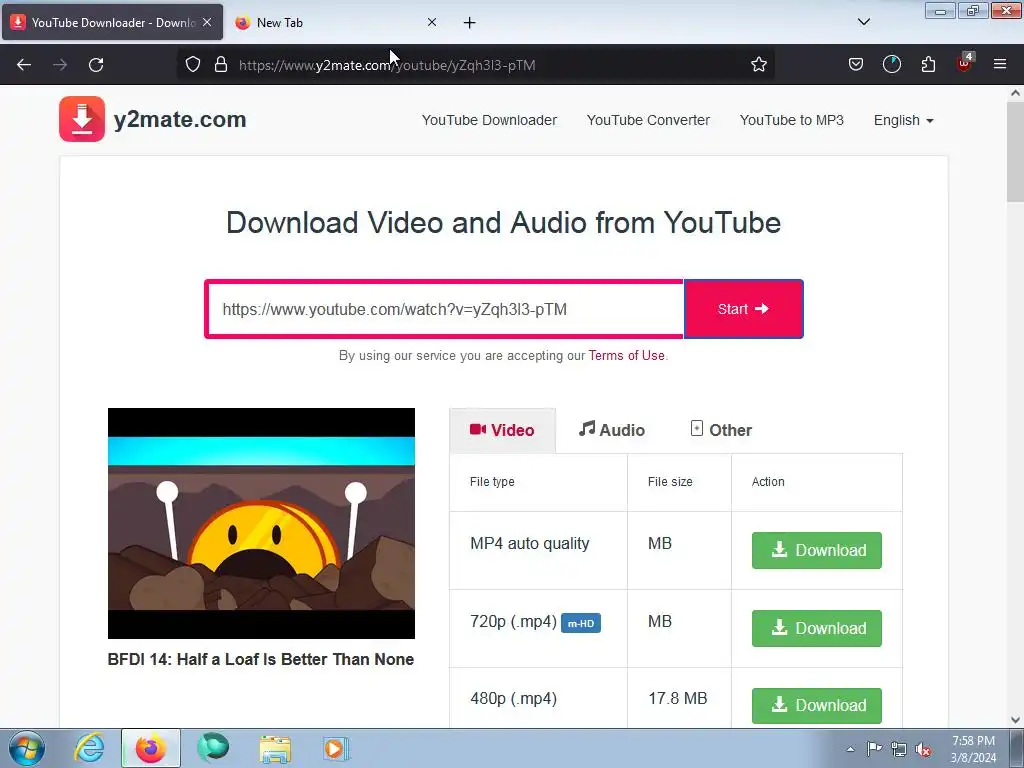Switch to the New Tab browser tab
The height and width of the screenshot is (768, 1024).
336,22
